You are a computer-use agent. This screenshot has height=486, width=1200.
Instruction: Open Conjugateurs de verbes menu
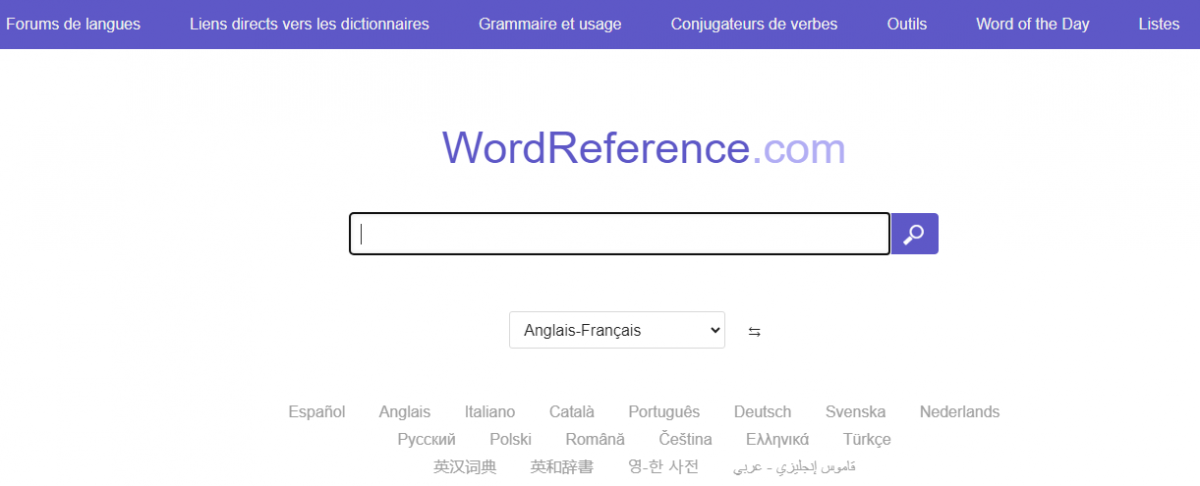(754, 24)
